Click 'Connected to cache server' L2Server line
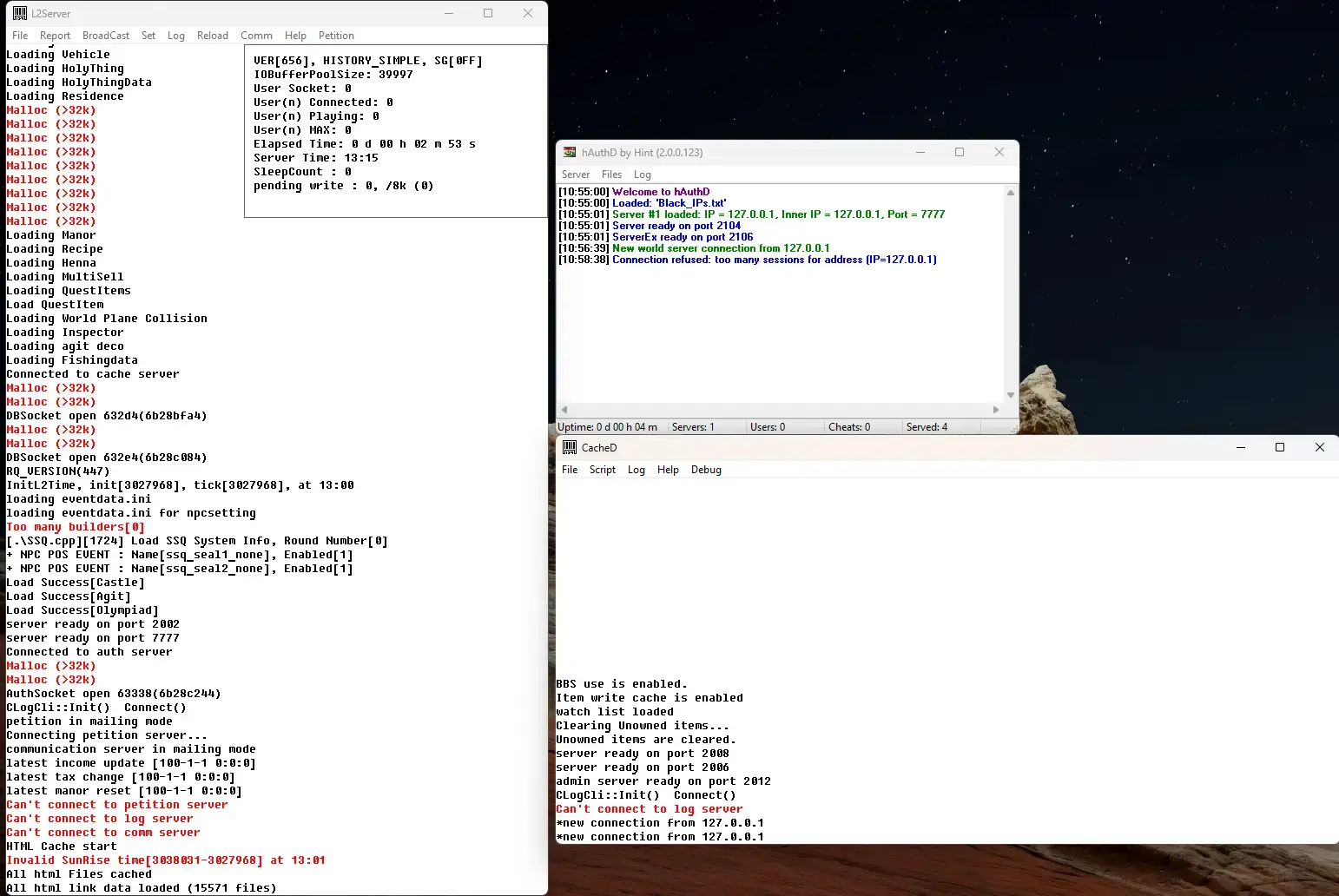This screenshot has width=1339, height=896. (93, 374)
